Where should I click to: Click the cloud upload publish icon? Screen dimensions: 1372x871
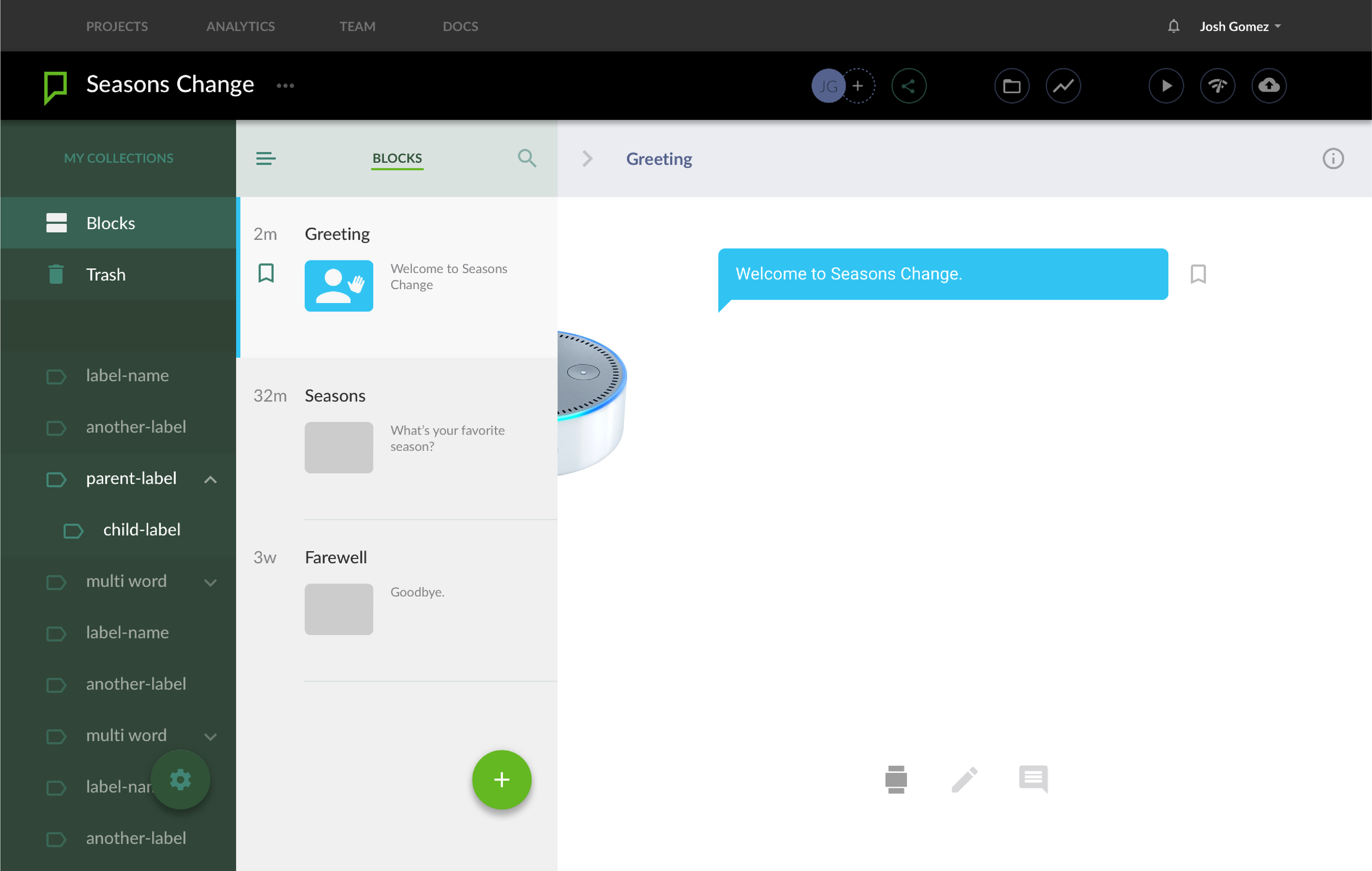click(x=1268, y=86)
